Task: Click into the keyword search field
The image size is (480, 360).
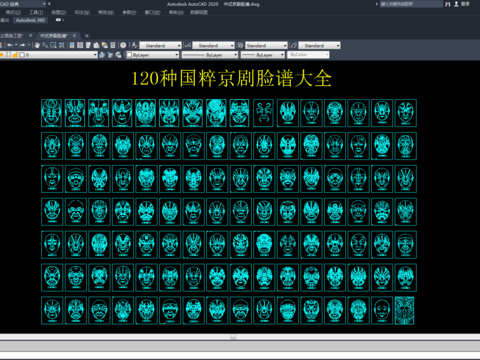Action: (x=411, y=4)
